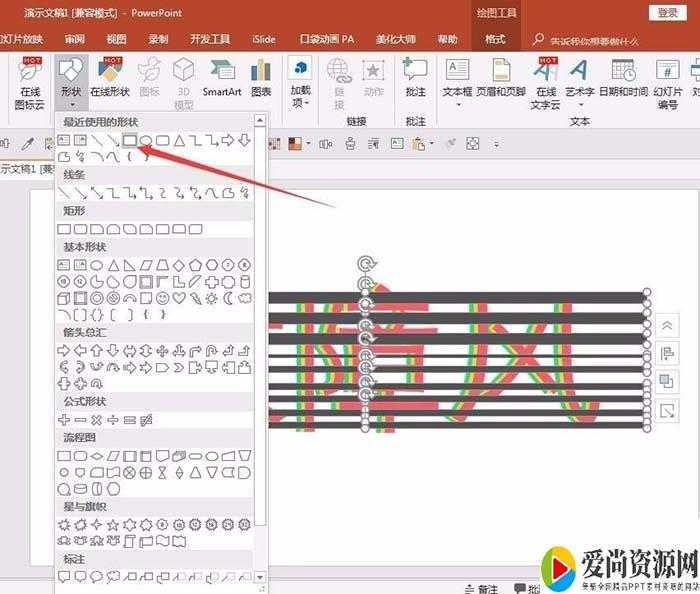700x594 pixels.
Task: Click the 批注 comment icon
Action: pyautogui.click(x=415, y=78)
